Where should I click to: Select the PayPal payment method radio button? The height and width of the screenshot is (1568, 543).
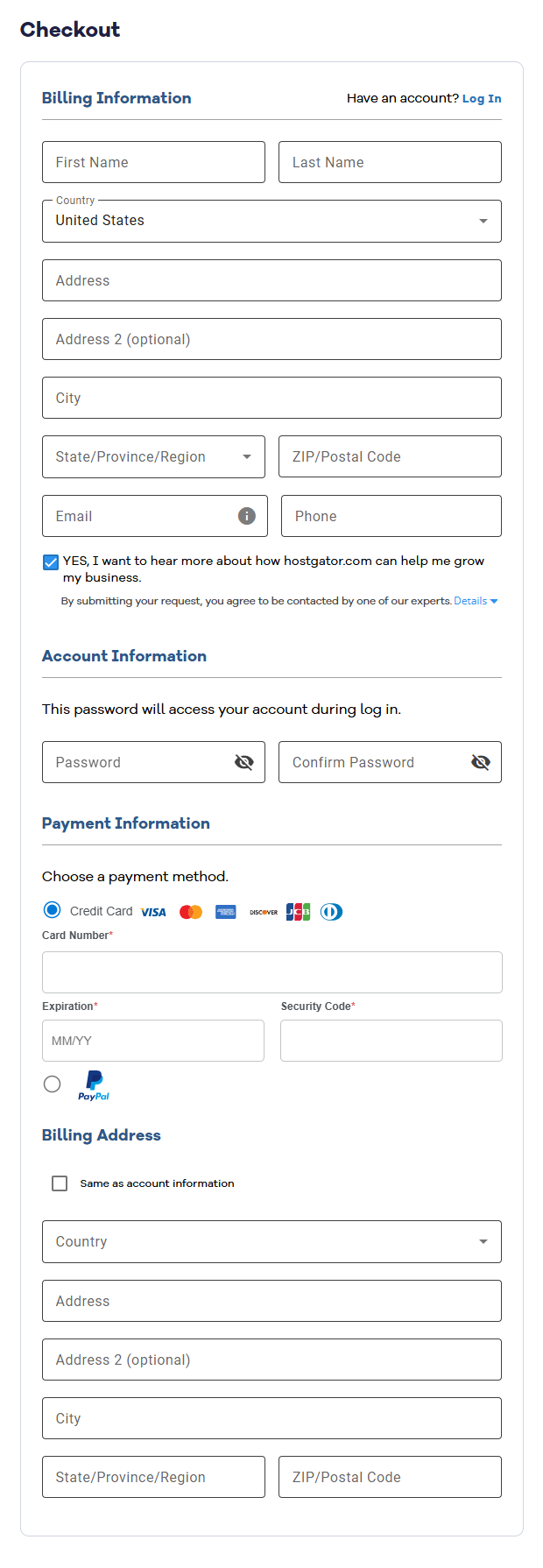coord(52,1084)
